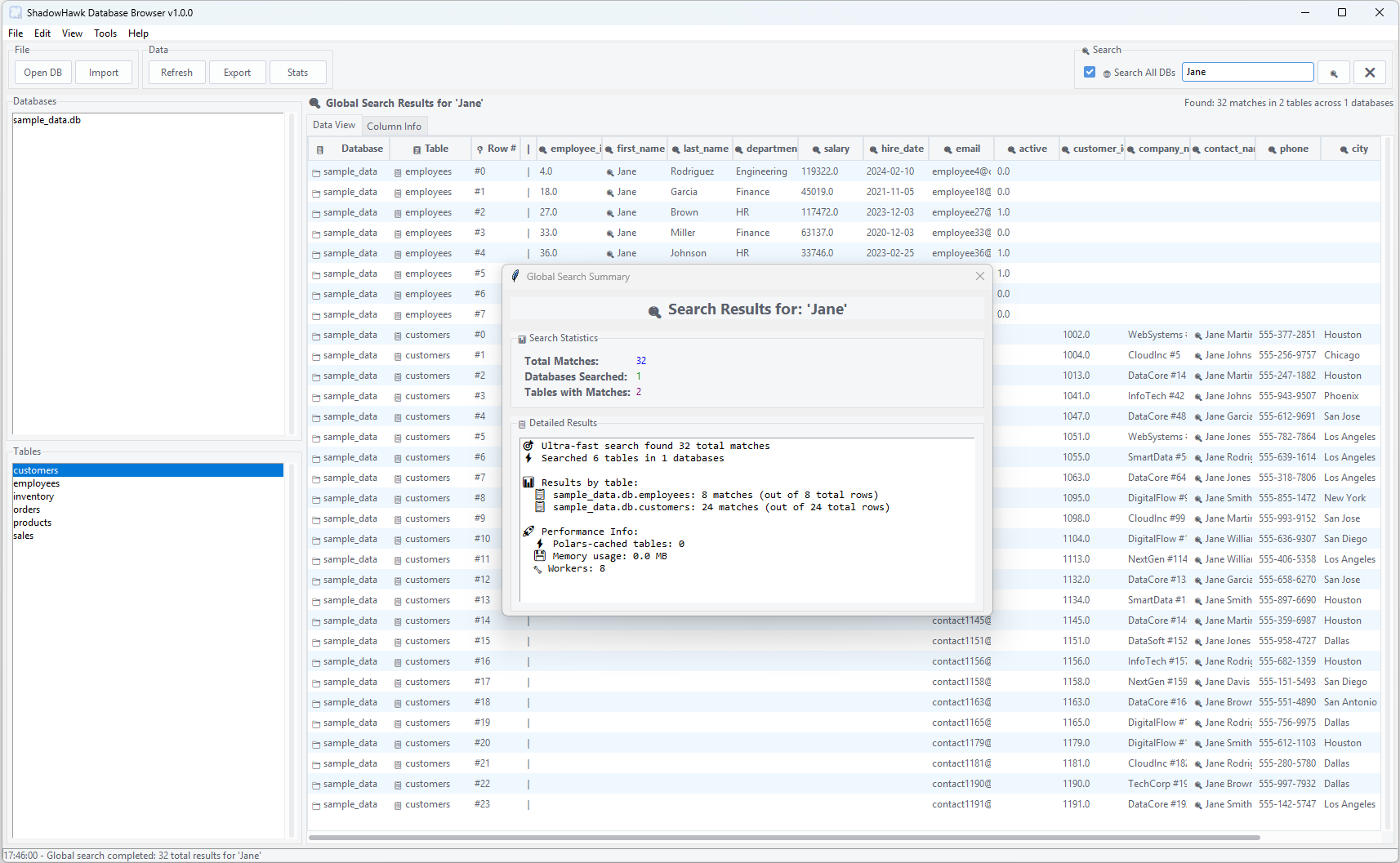Click the Results by table chart icon
Viewport: 1400px width, 863px height.
528,483
